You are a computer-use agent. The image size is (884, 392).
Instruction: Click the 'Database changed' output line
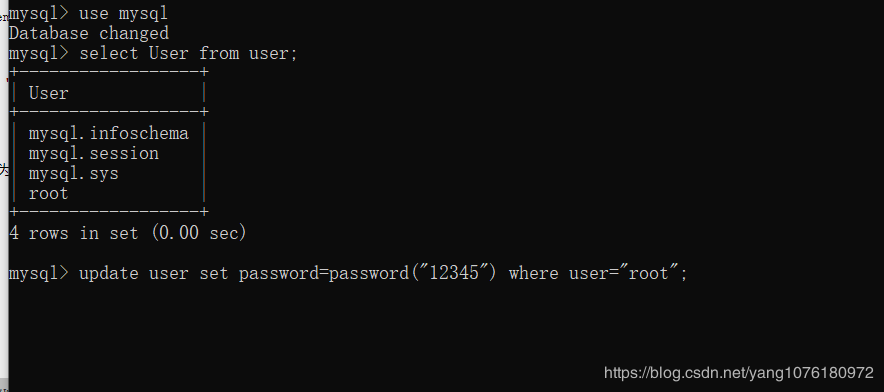coord(89,33)
